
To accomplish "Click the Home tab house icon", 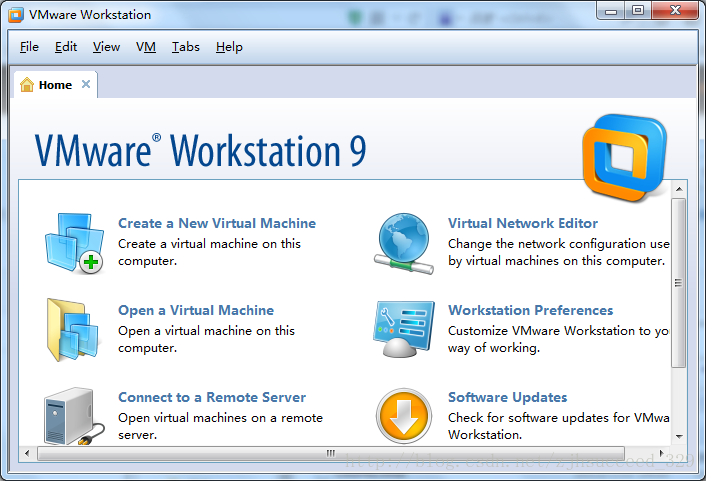I will coord(27,85).
